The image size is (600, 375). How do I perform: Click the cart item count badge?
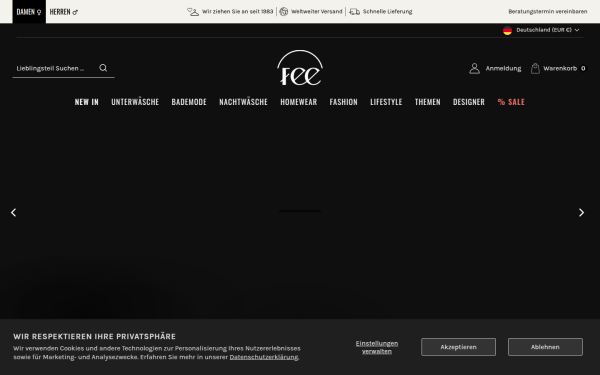tap(583, 68)
